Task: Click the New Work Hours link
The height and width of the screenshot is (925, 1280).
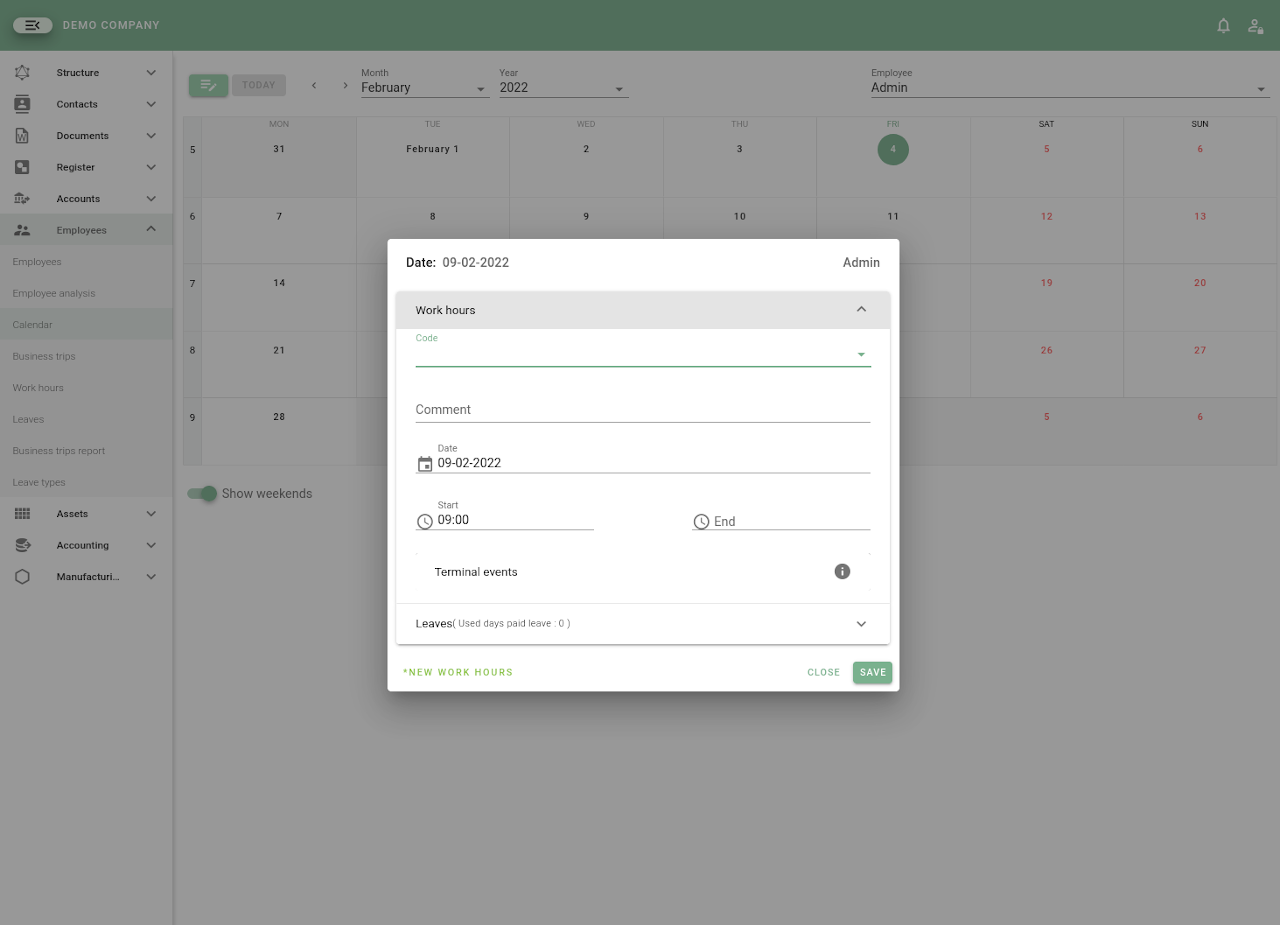Action: tap(458, 672)
